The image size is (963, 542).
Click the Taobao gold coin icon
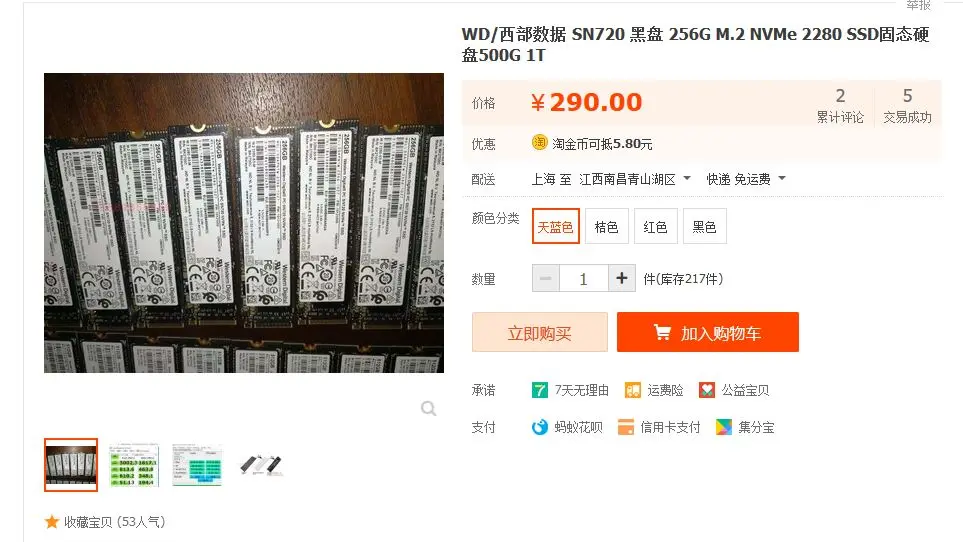coord(539,142)
